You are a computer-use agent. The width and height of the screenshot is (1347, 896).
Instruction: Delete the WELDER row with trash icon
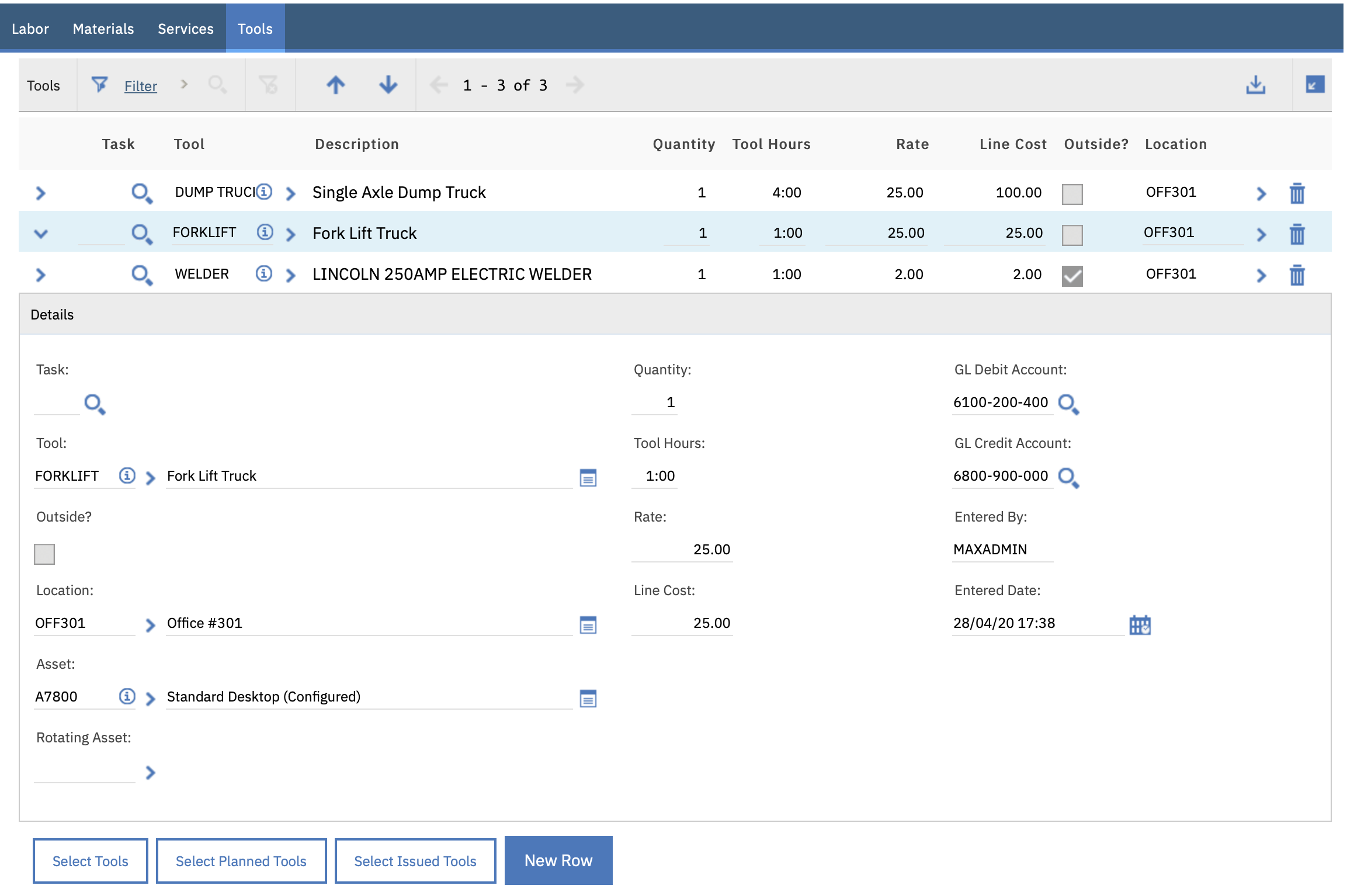[1297, 275]
